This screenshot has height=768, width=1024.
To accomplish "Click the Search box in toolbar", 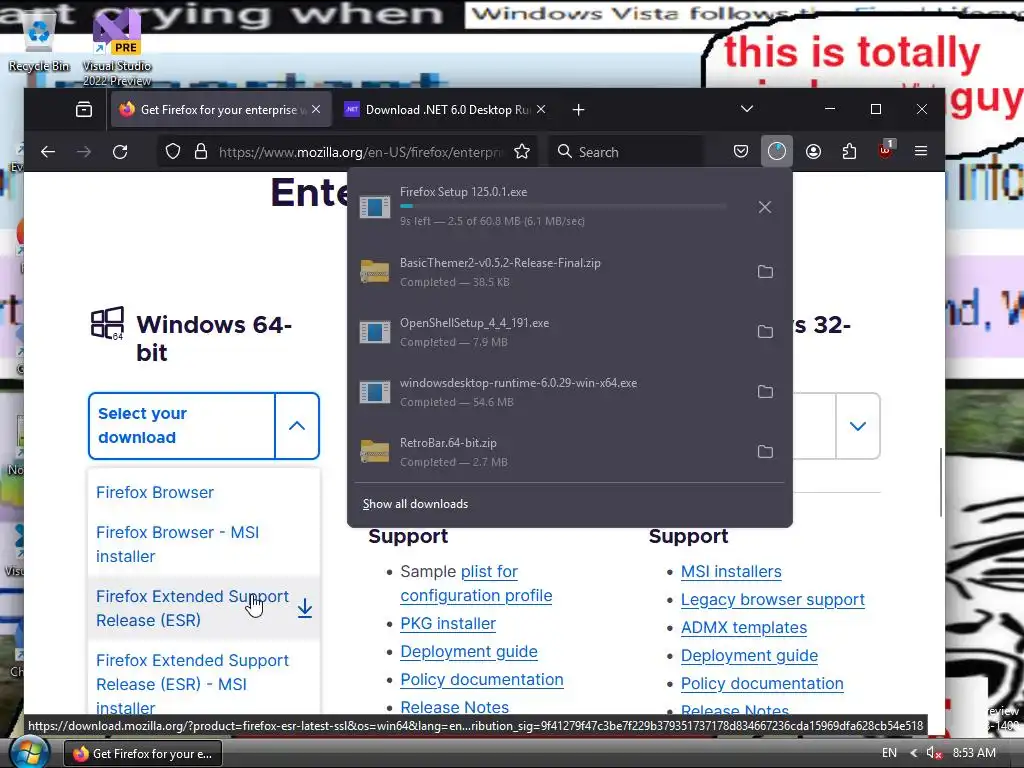I will 626,152.
